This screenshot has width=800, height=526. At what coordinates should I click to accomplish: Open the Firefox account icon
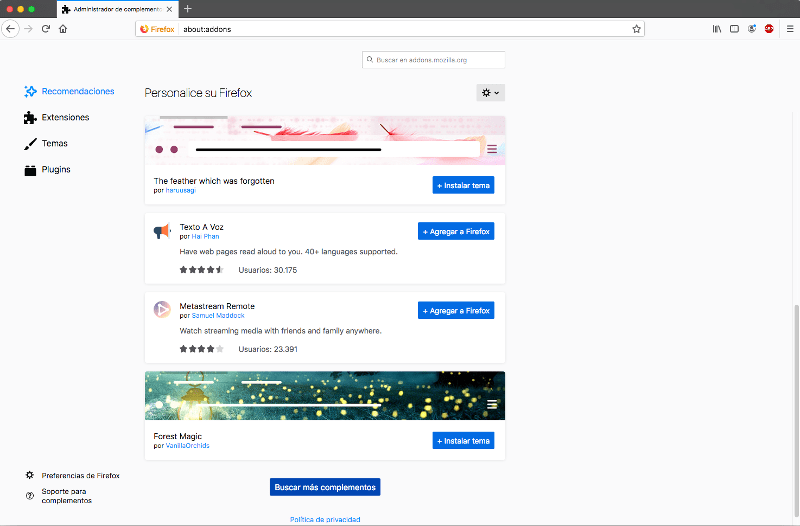752,29
